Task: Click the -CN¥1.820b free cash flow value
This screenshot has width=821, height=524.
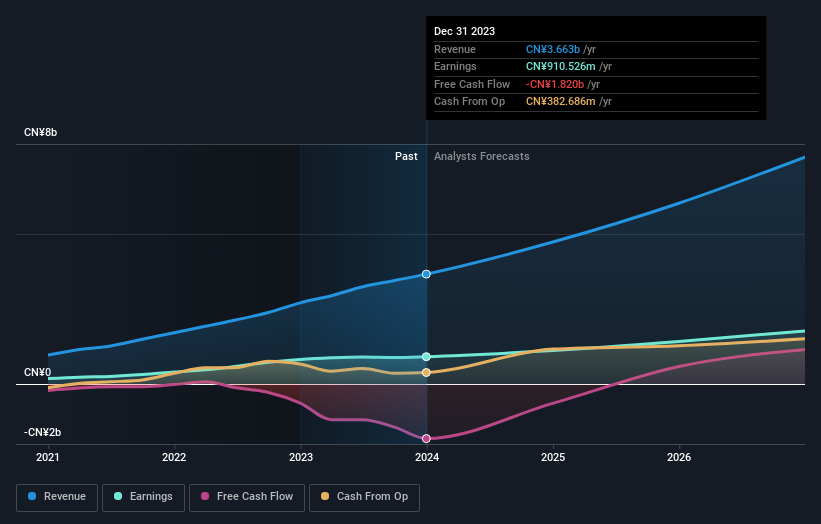Action: [x=555, y=84]
